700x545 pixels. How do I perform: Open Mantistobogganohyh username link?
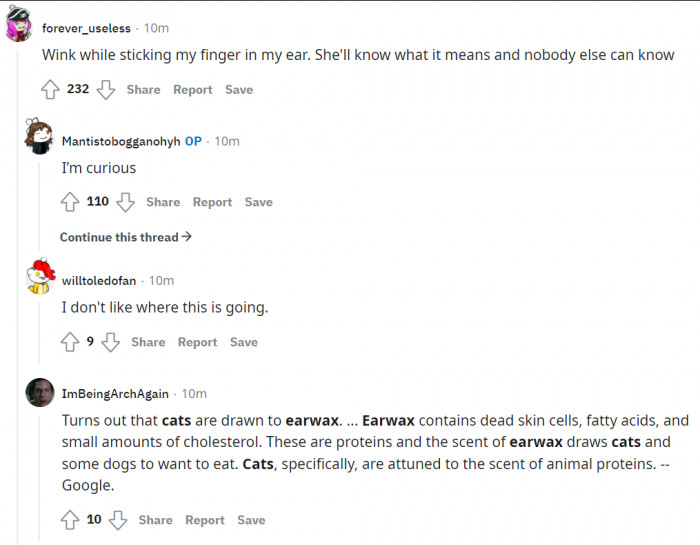pyautogui.click(x=121, y=141)
